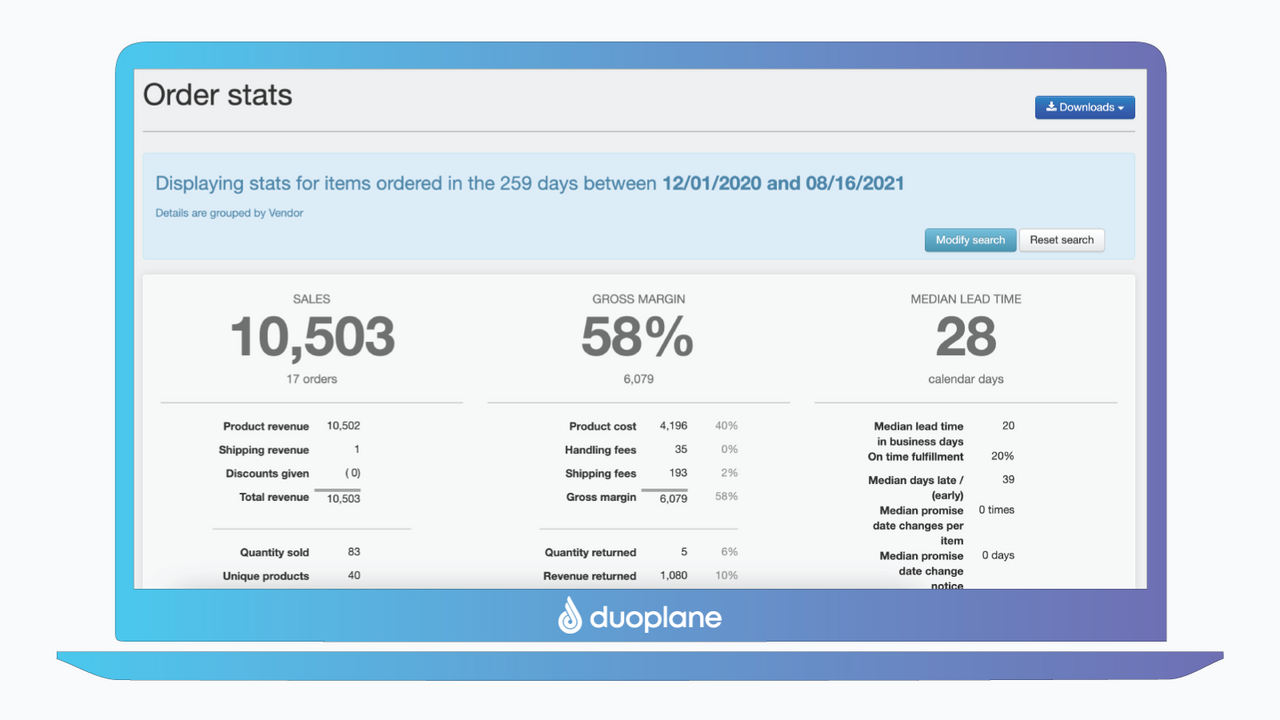Open the 17 orders detail
Viewport: 1280px width, 720px height.
[311, 379]
